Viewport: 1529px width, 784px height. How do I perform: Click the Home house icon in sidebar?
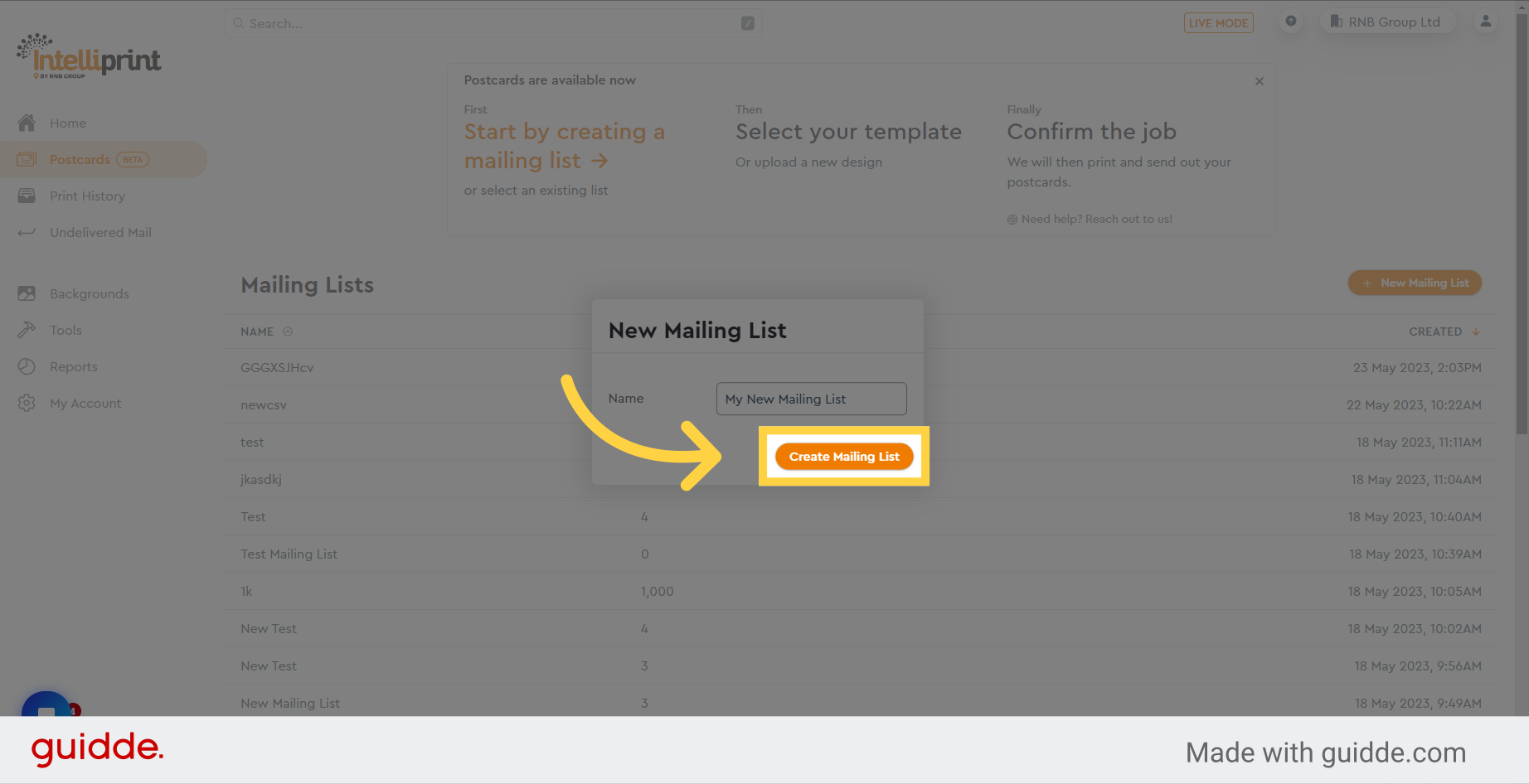[x=27, y=123]
